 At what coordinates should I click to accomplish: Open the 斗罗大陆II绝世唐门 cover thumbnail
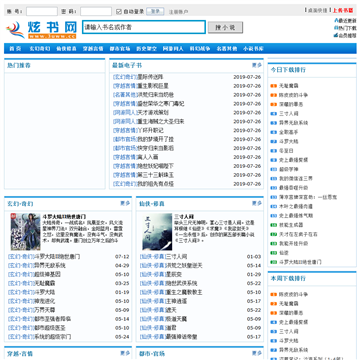pos(25,232)
